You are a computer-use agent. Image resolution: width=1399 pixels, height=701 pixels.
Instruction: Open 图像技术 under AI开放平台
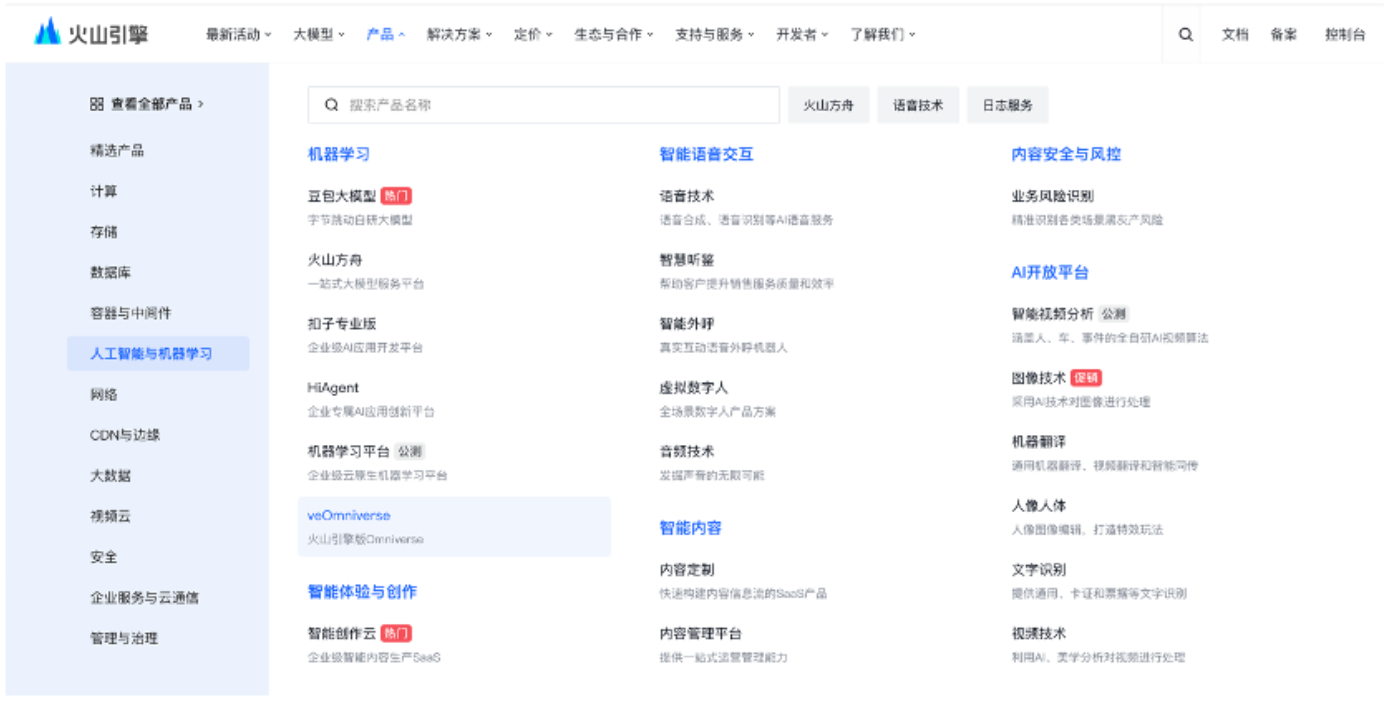pyautogui.click(x=1038, y=378)
